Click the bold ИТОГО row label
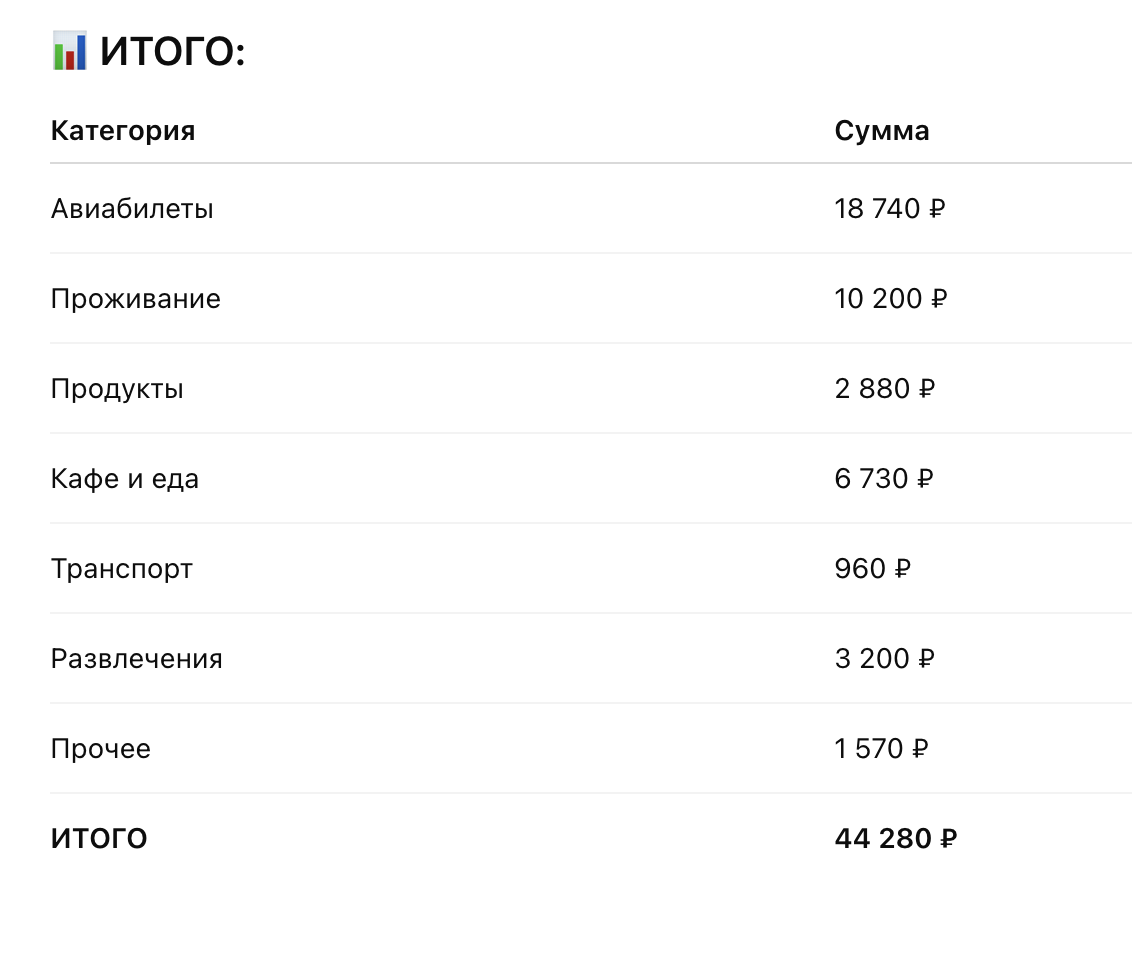Viewport: 1132px width, 954px height. pos(99,839)
